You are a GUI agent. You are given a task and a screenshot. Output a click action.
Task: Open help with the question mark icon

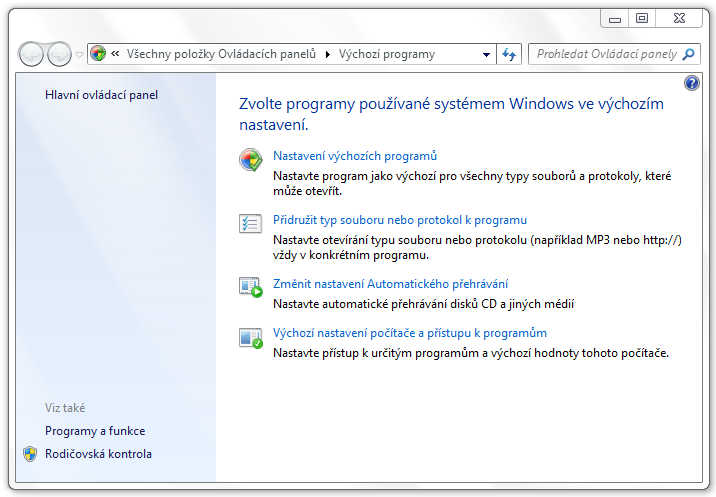691,83
